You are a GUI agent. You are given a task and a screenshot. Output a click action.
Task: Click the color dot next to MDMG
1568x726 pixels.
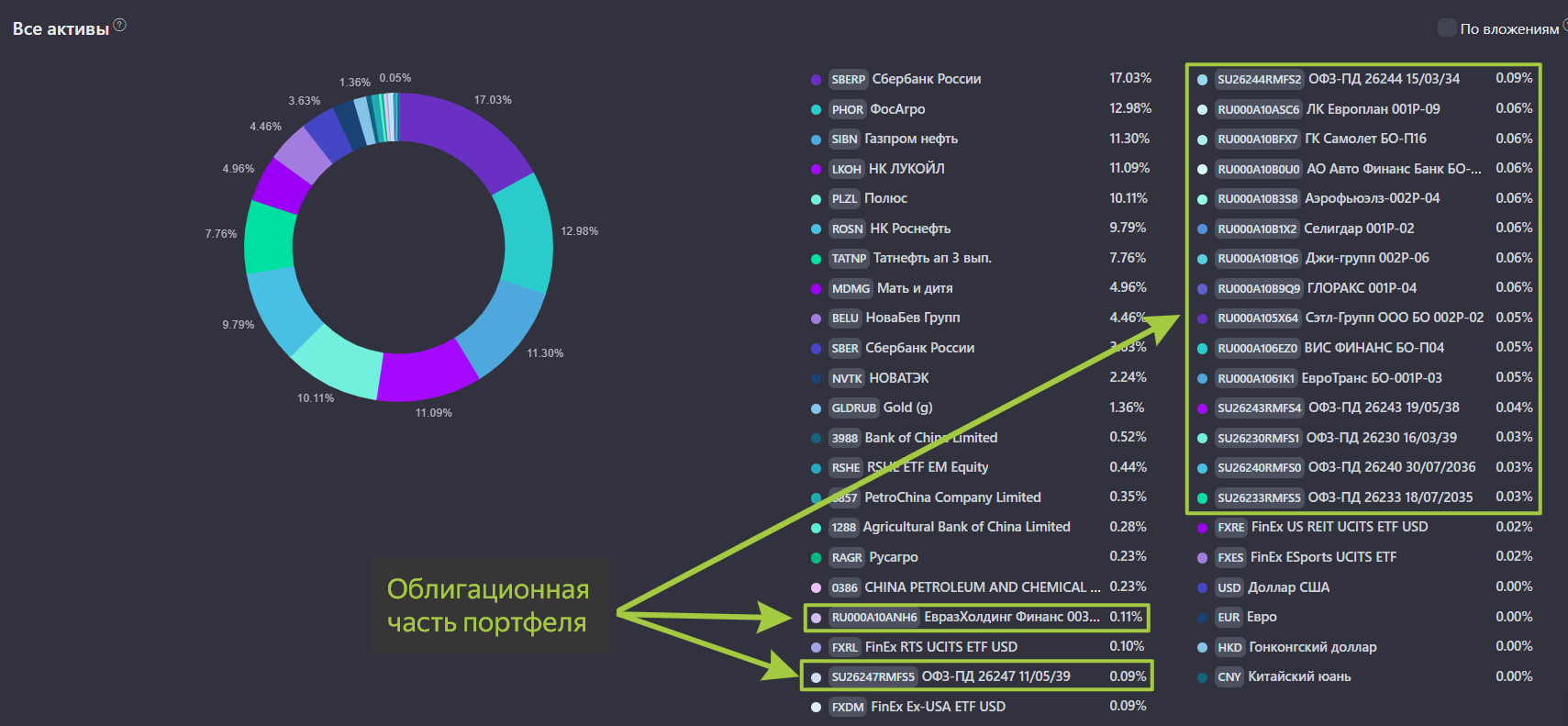point(816,289)
